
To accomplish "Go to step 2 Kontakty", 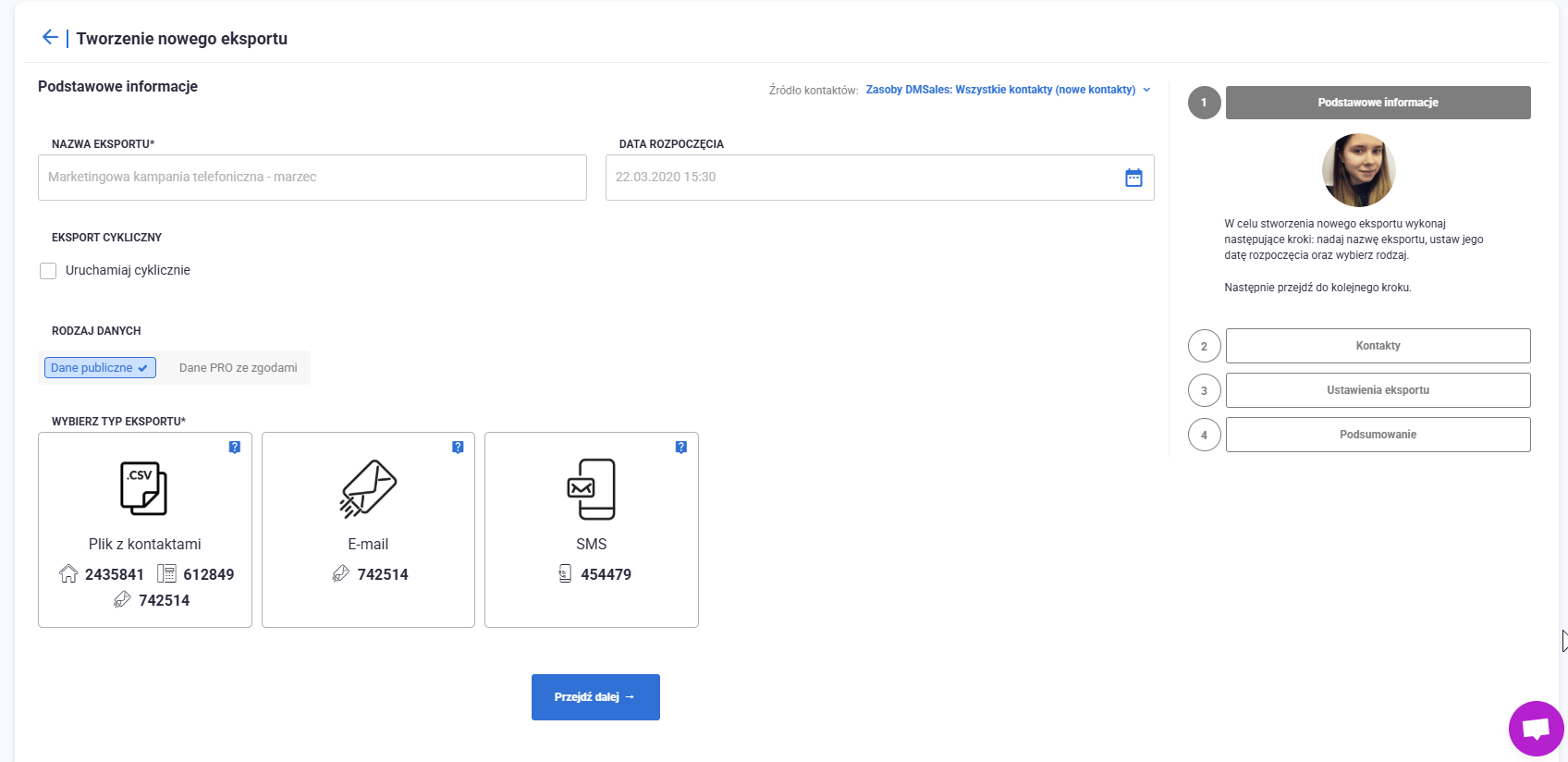I will pyautogui.click(x=1378, y=346).
